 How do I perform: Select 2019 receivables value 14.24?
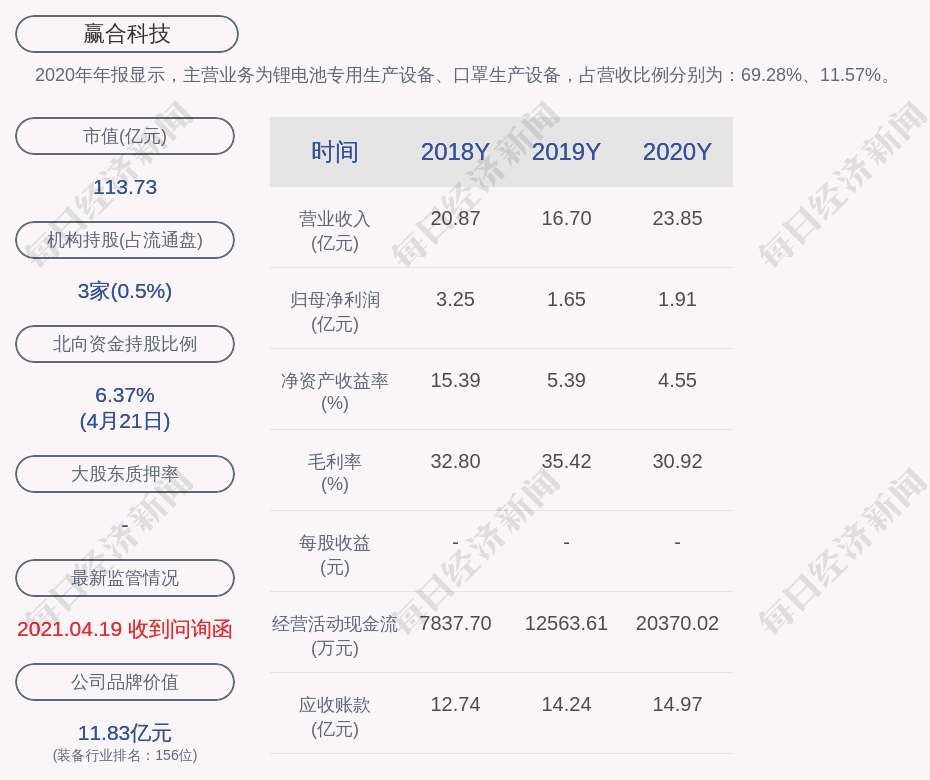(x=566, y=704)
